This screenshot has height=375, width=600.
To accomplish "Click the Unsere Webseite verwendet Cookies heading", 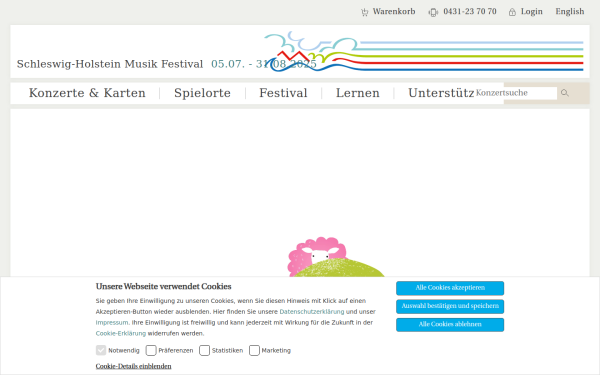I will 163,287.
